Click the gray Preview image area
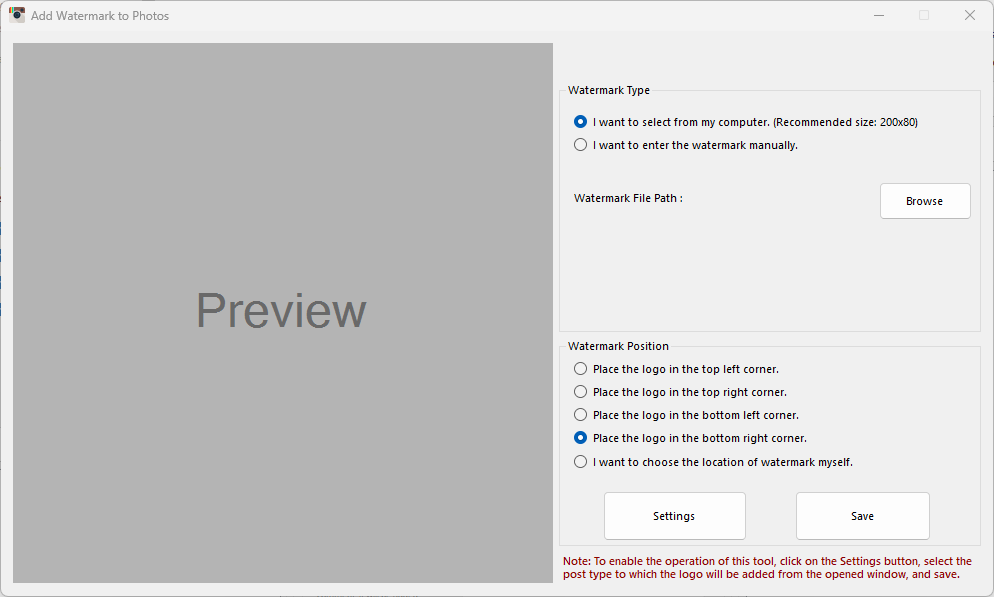This screenshot has width=994, height=597. pyautogui.click(x=282, y=312)
